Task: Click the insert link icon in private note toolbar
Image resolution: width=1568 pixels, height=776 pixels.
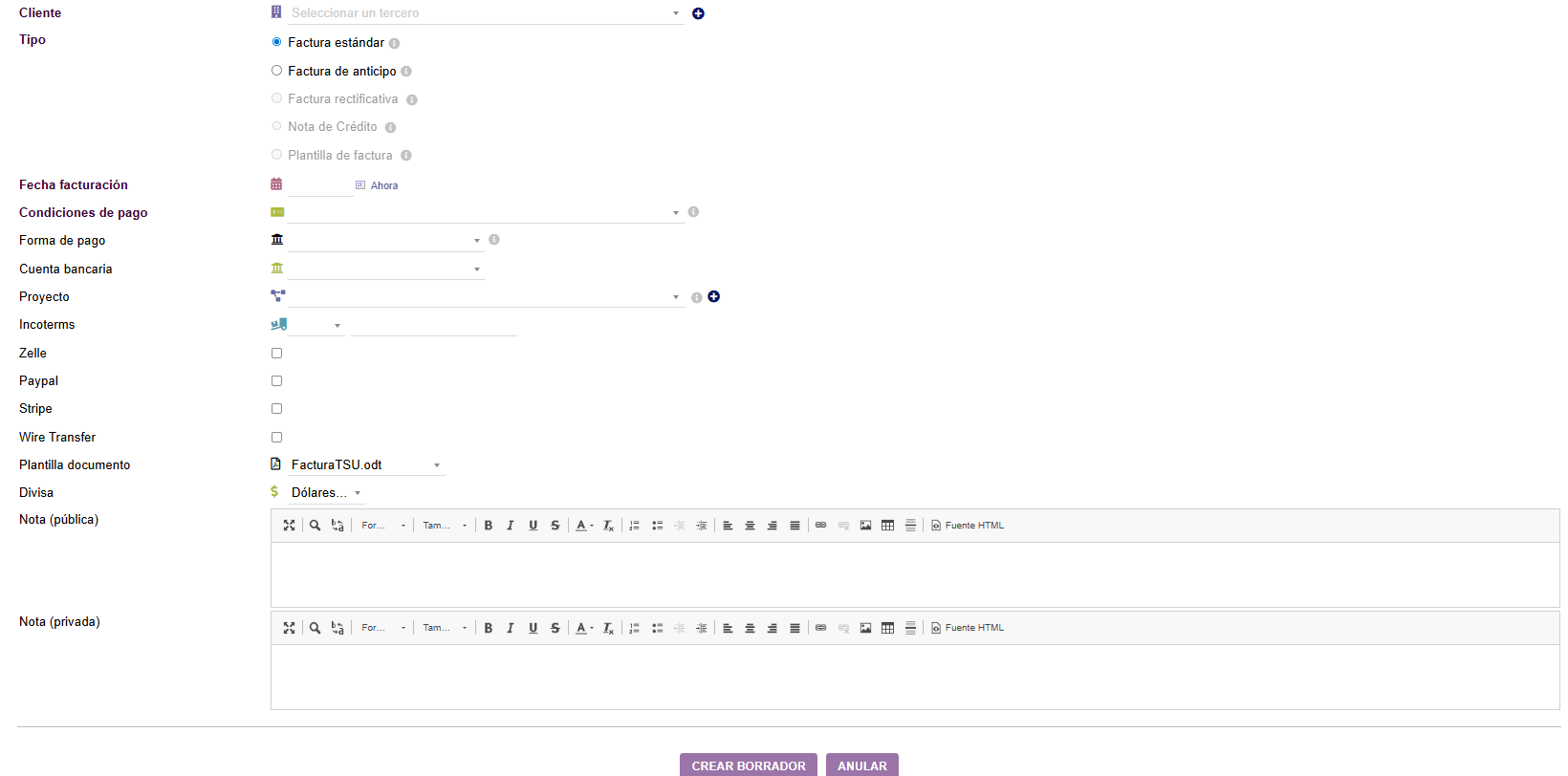Action: pos(820,628)
